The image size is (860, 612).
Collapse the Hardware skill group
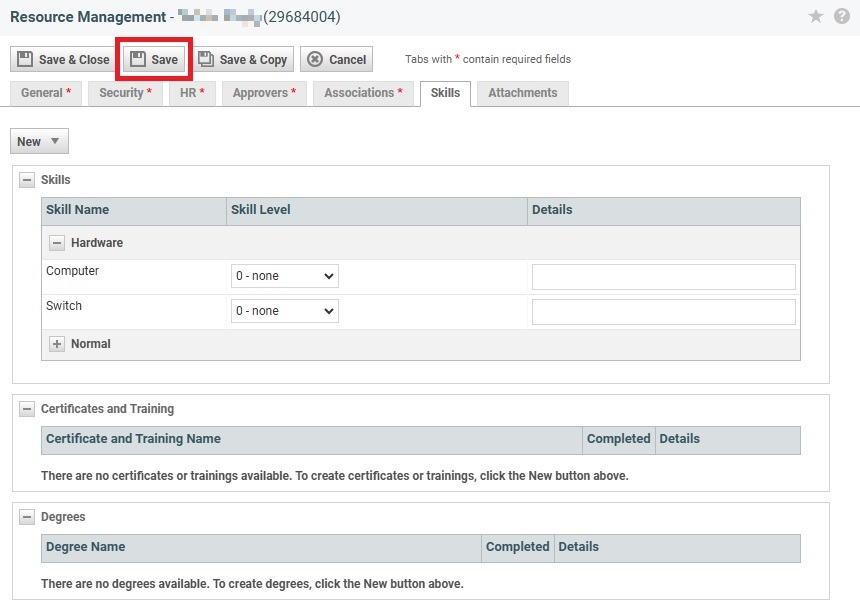(x=57, y=243)
